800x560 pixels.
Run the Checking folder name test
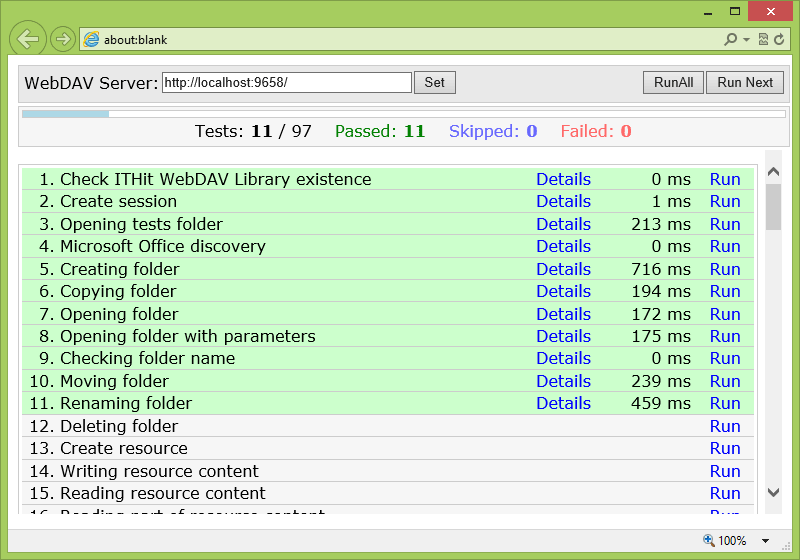[725, 359]
